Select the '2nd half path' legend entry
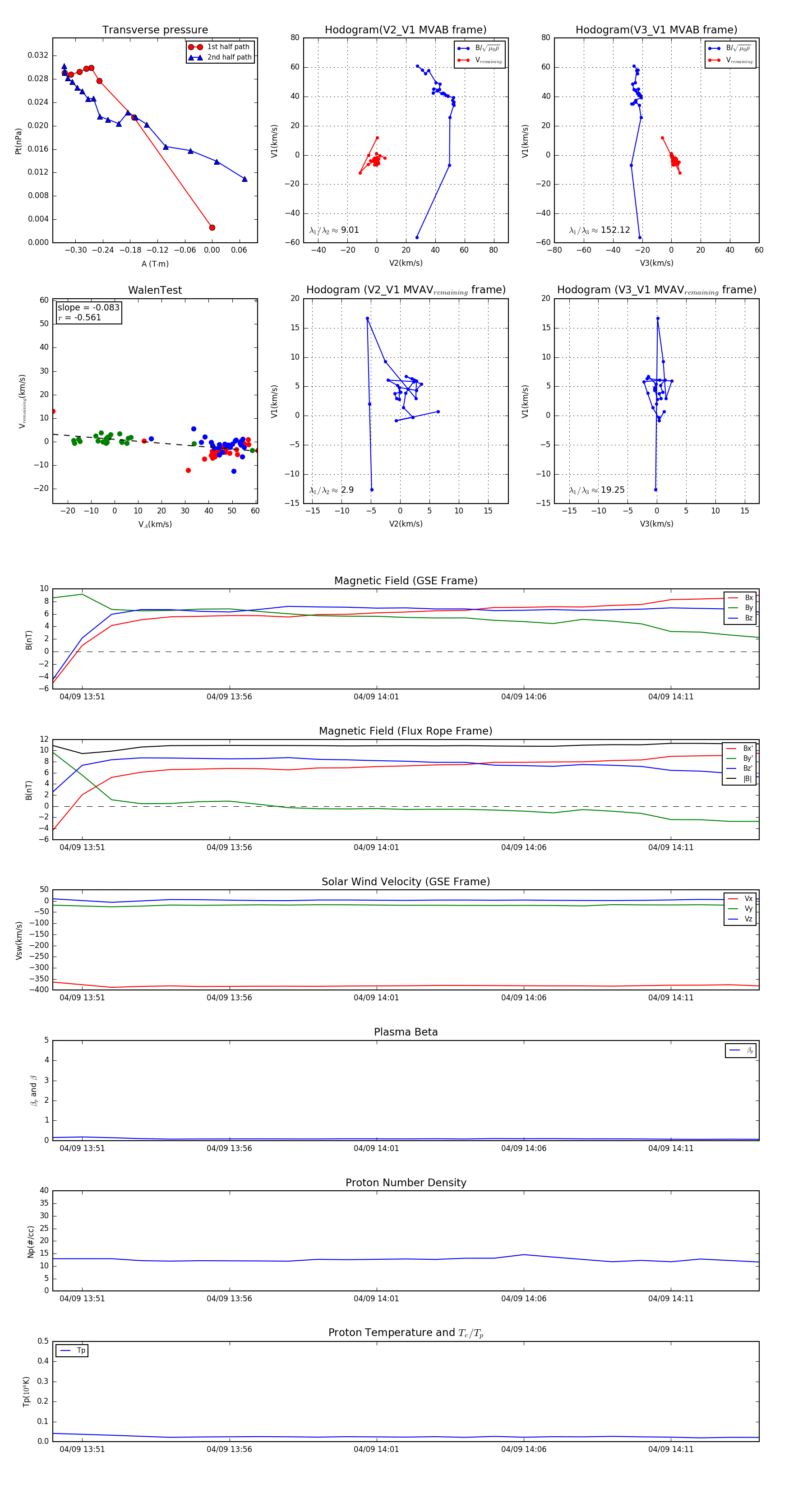This screenshot has height=1489, width=812. point(220,57)
